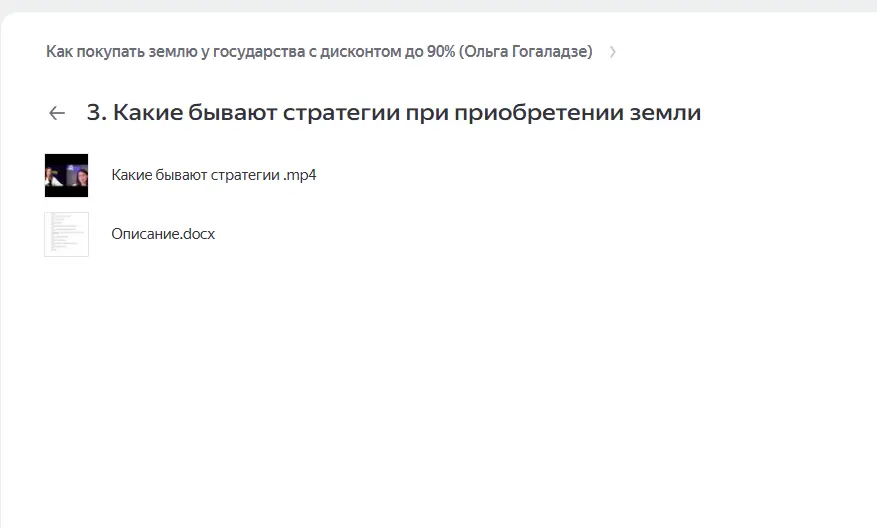The image size is (877, 528).
Task: Go to "Как покупать землю у государства" folder
Action: click(319, 52)
